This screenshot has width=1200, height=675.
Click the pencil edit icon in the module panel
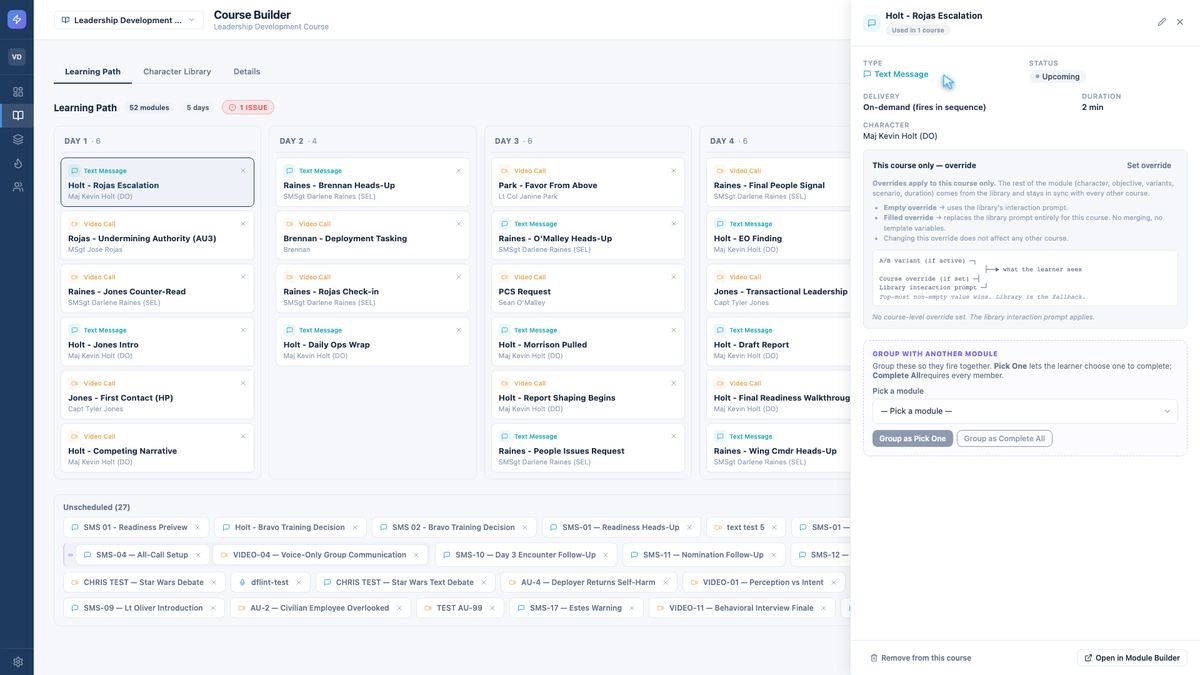pyautogui.click(x=1162, y=21)
